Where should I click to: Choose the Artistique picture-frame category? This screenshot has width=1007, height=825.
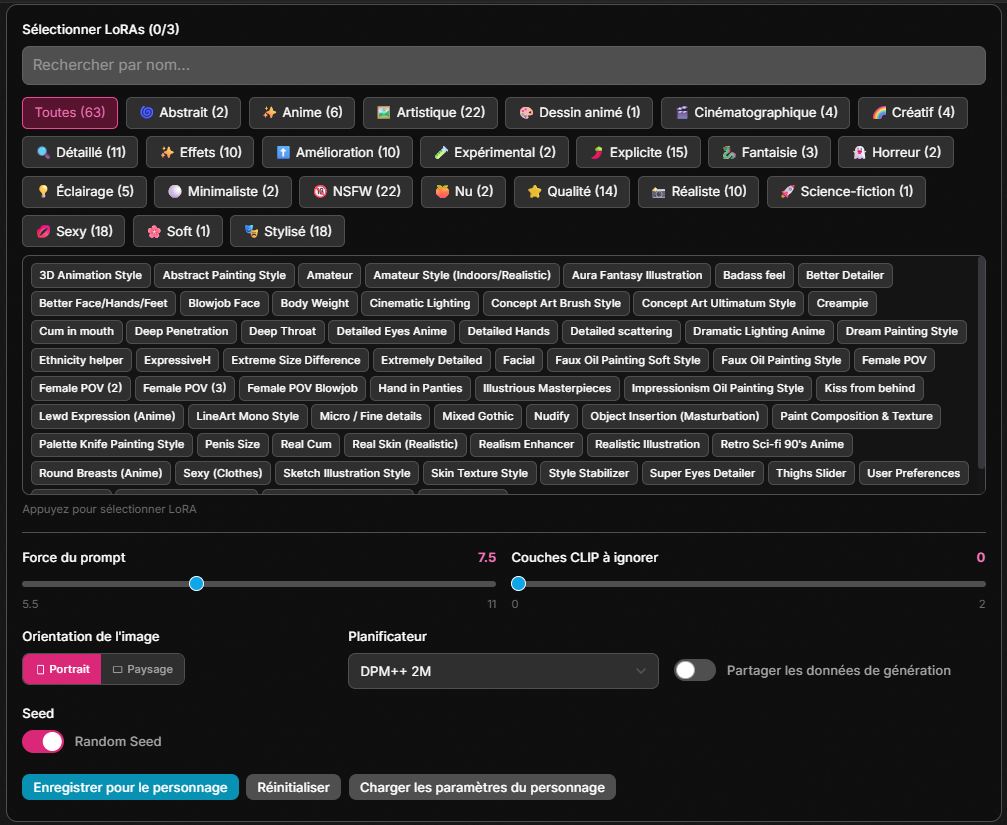(429, 113)
